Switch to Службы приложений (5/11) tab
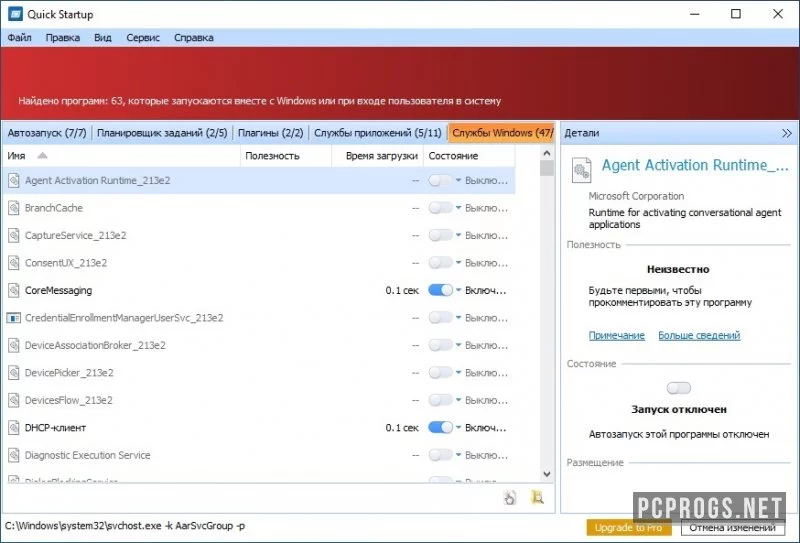This screenshot has height=543, width=800. [378, 133]
